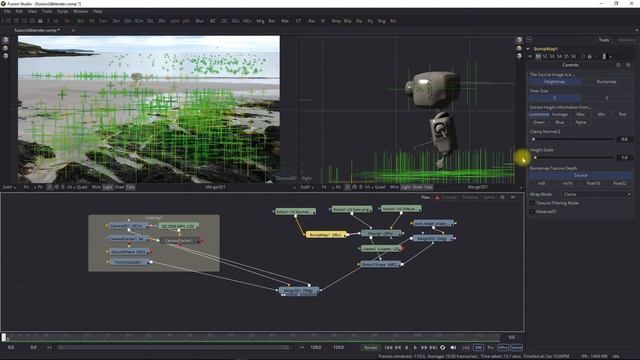Add Color Curves CCv tool
This screenshot has height=360, width=640.
[236, 21]
